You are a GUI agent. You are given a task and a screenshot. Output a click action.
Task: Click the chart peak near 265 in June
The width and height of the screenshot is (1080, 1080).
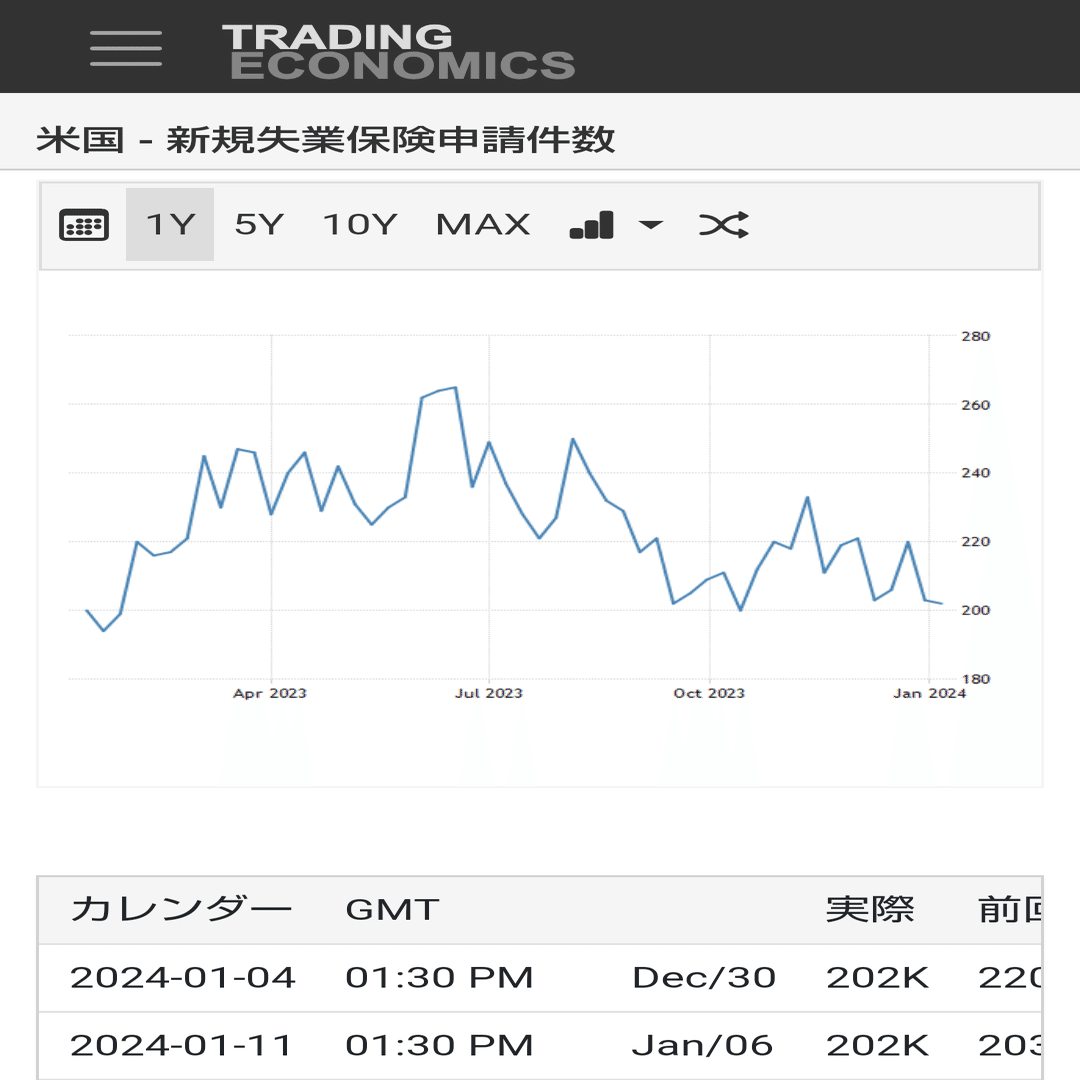pyautogui.click(x=455, y=388)
